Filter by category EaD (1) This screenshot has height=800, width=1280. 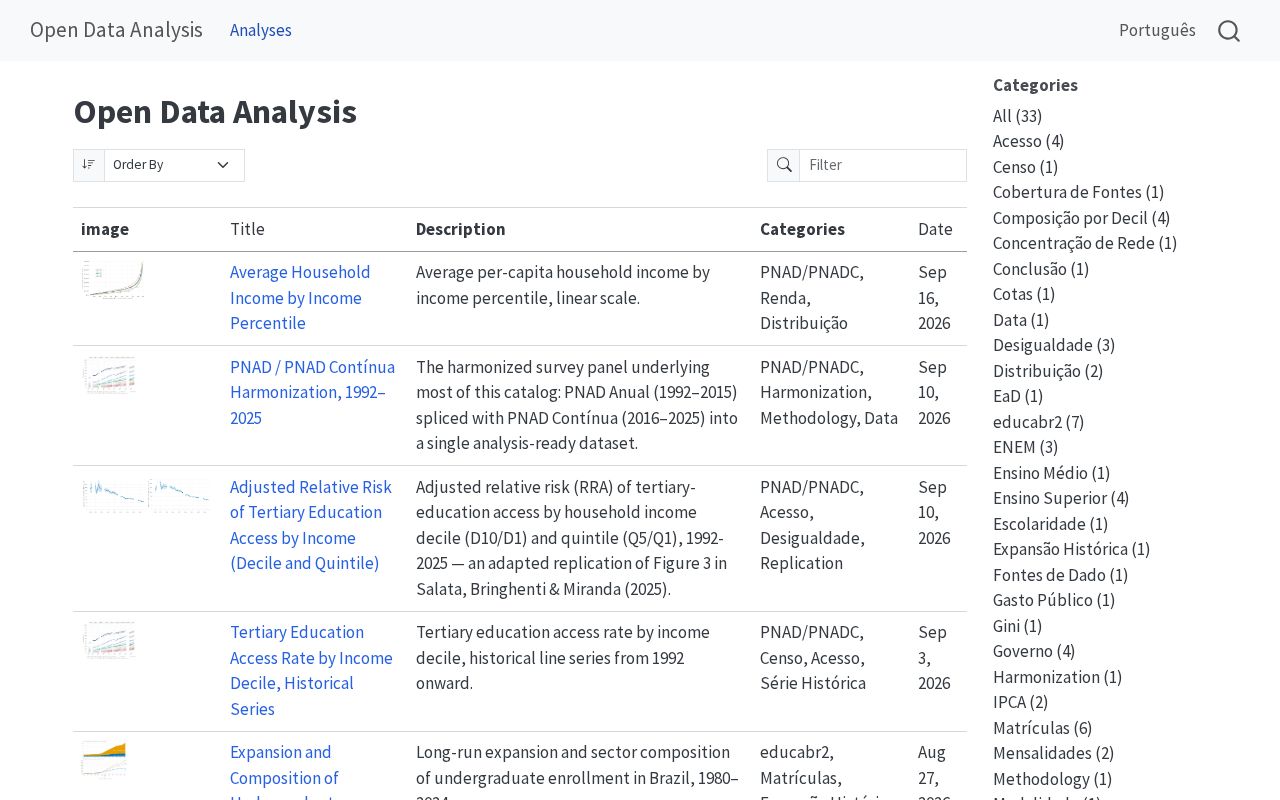pos(1018,396)
